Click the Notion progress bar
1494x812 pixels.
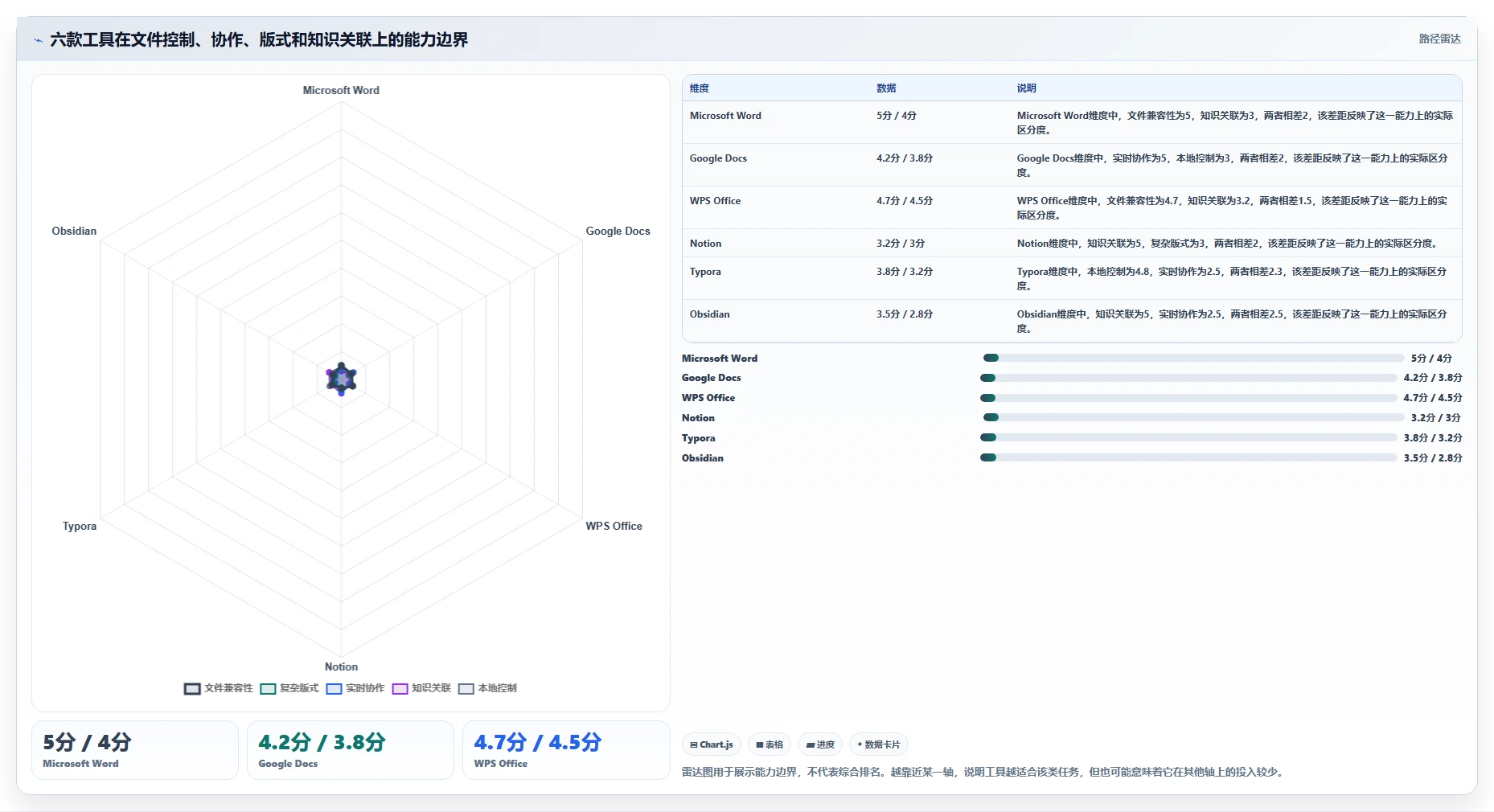(1193, 417)
